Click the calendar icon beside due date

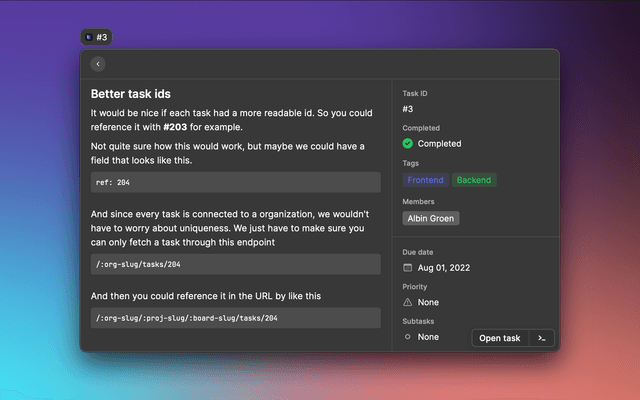(408, 268)
